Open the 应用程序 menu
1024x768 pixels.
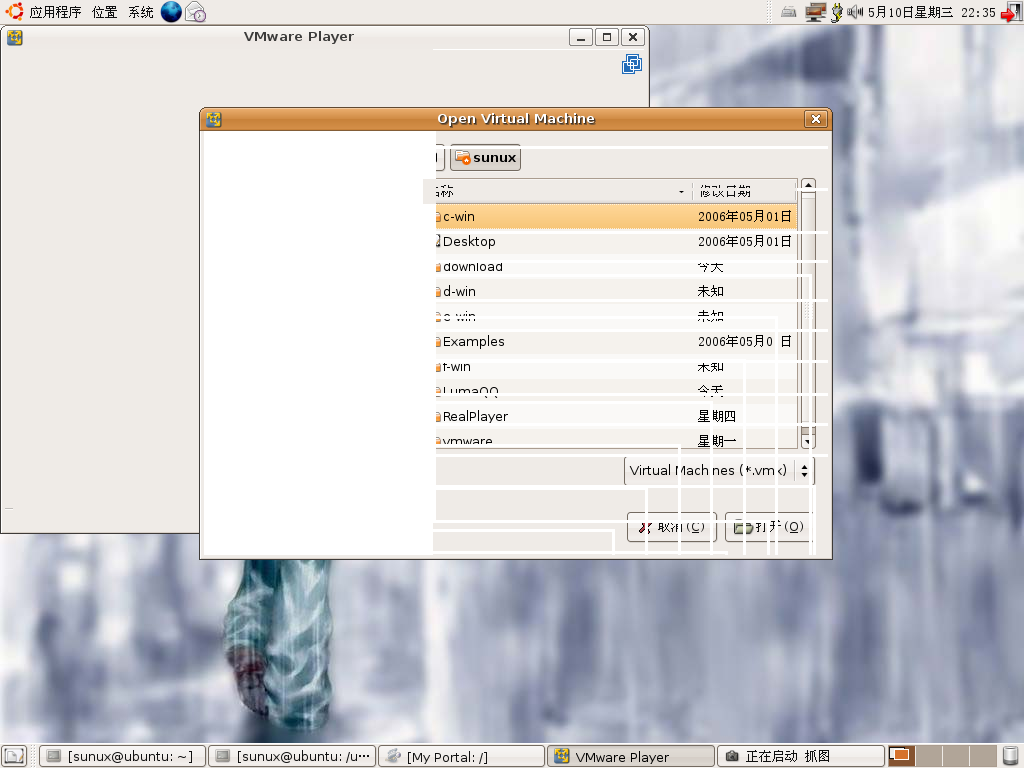[x=55, y=12]
